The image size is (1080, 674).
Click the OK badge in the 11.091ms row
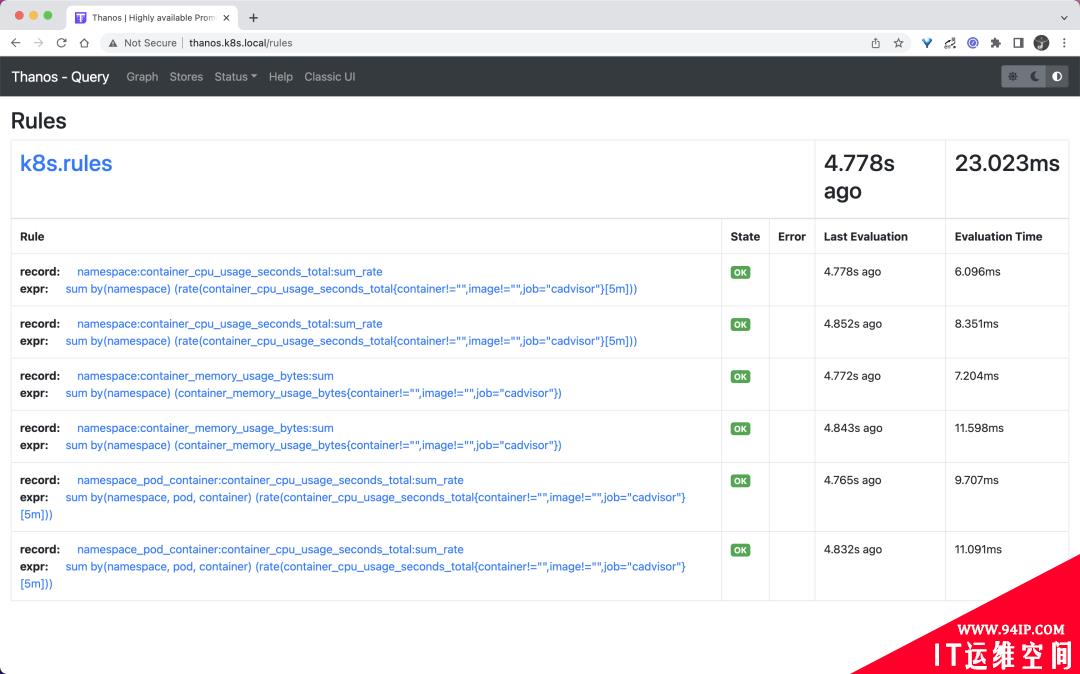tap(740, 550)
